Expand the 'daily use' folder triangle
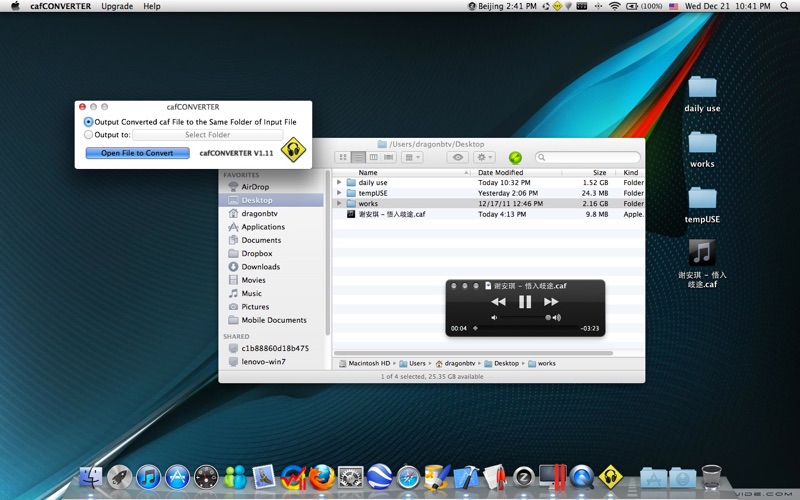Viewport: 800px width, 500px height. click(x=339, y=182)
